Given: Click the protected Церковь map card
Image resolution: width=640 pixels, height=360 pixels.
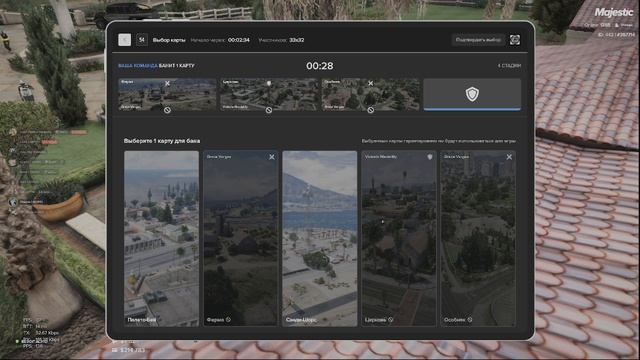Looking at the screenshot, I should click(399, 238).
